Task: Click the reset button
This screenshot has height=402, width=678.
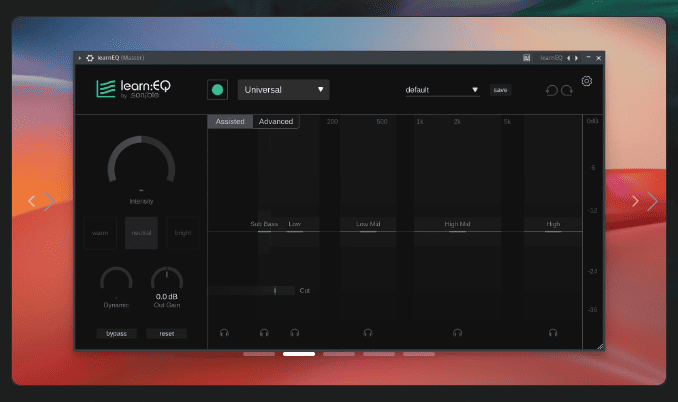Action: click(x=166, y=334)
